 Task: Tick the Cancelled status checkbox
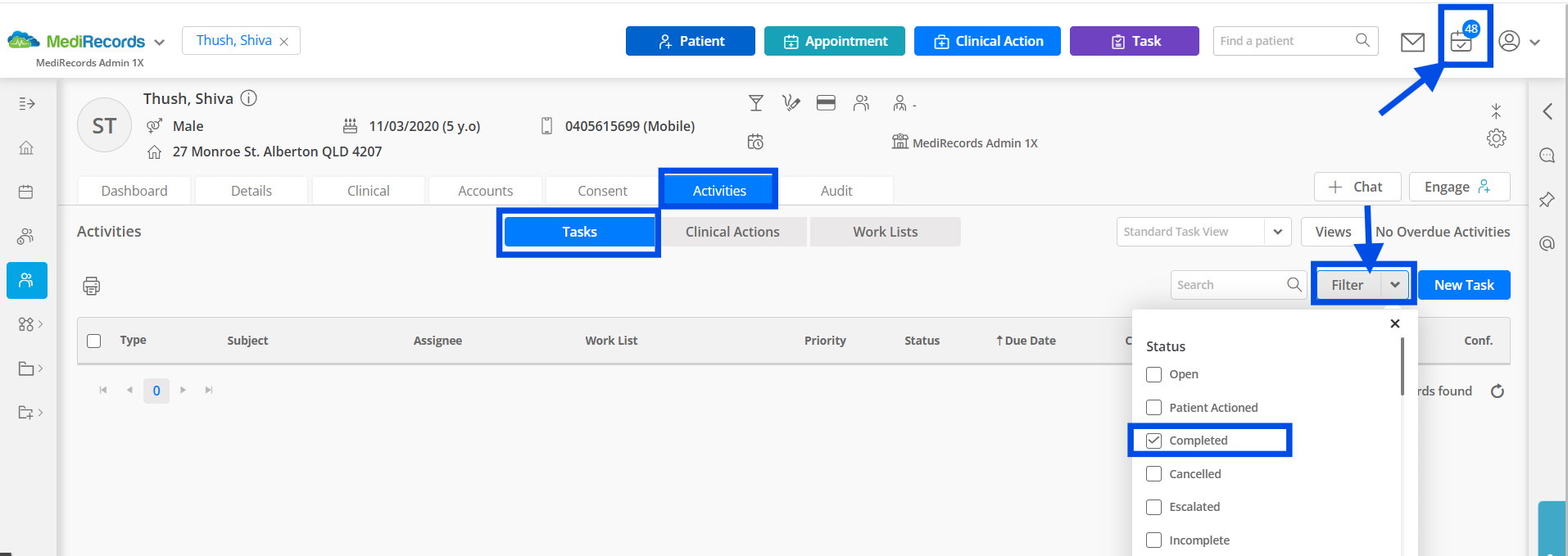(1154, 474)
